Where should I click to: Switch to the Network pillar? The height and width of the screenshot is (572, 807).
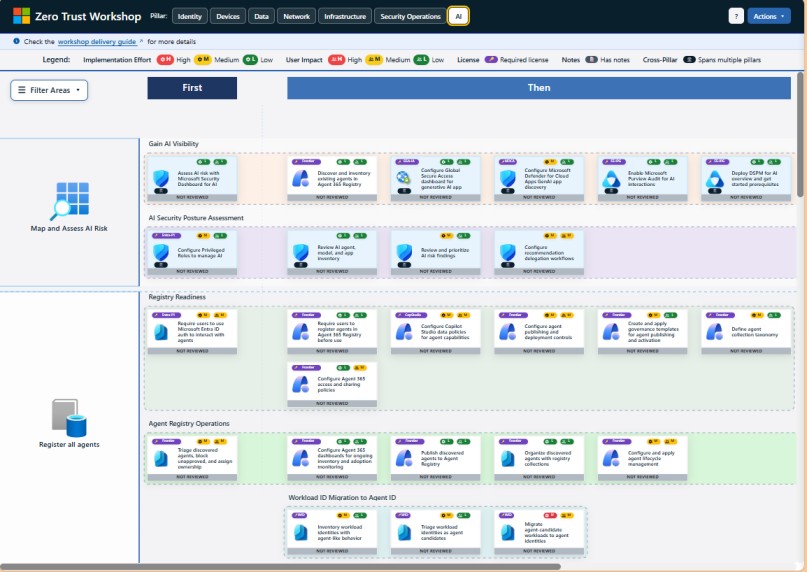pos(296,16)
